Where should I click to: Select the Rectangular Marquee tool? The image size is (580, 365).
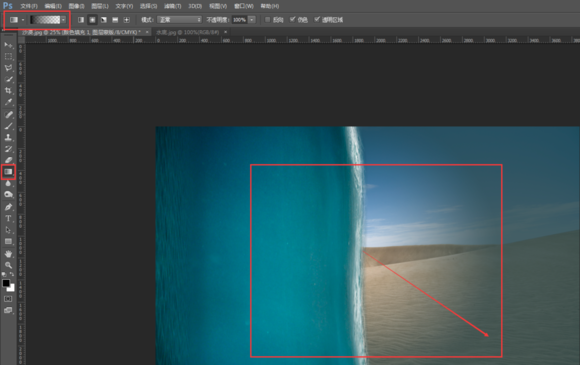click(x=8, y=57)
